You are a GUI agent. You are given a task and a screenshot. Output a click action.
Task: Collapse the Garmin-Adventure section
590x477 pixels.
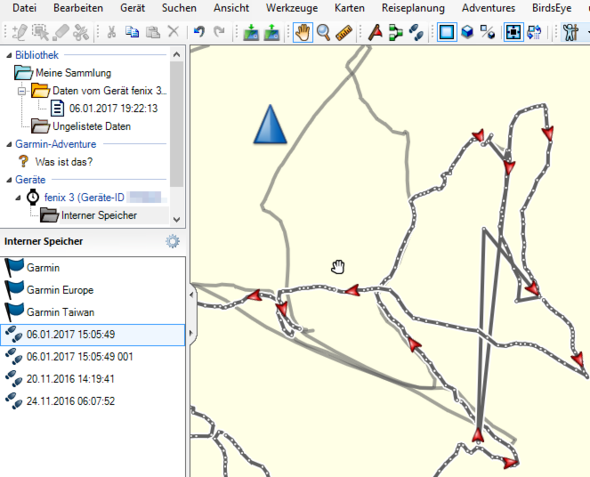point(9,144)
